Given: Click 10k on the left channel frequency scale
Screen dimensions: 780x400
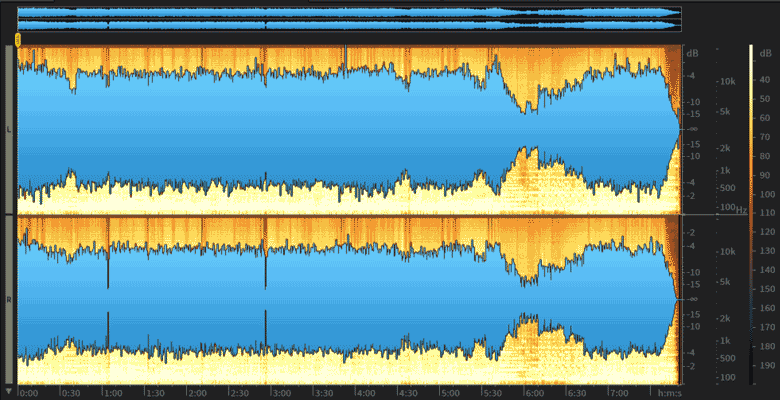Looking at the screenshot, I should (x=728, y=81).
